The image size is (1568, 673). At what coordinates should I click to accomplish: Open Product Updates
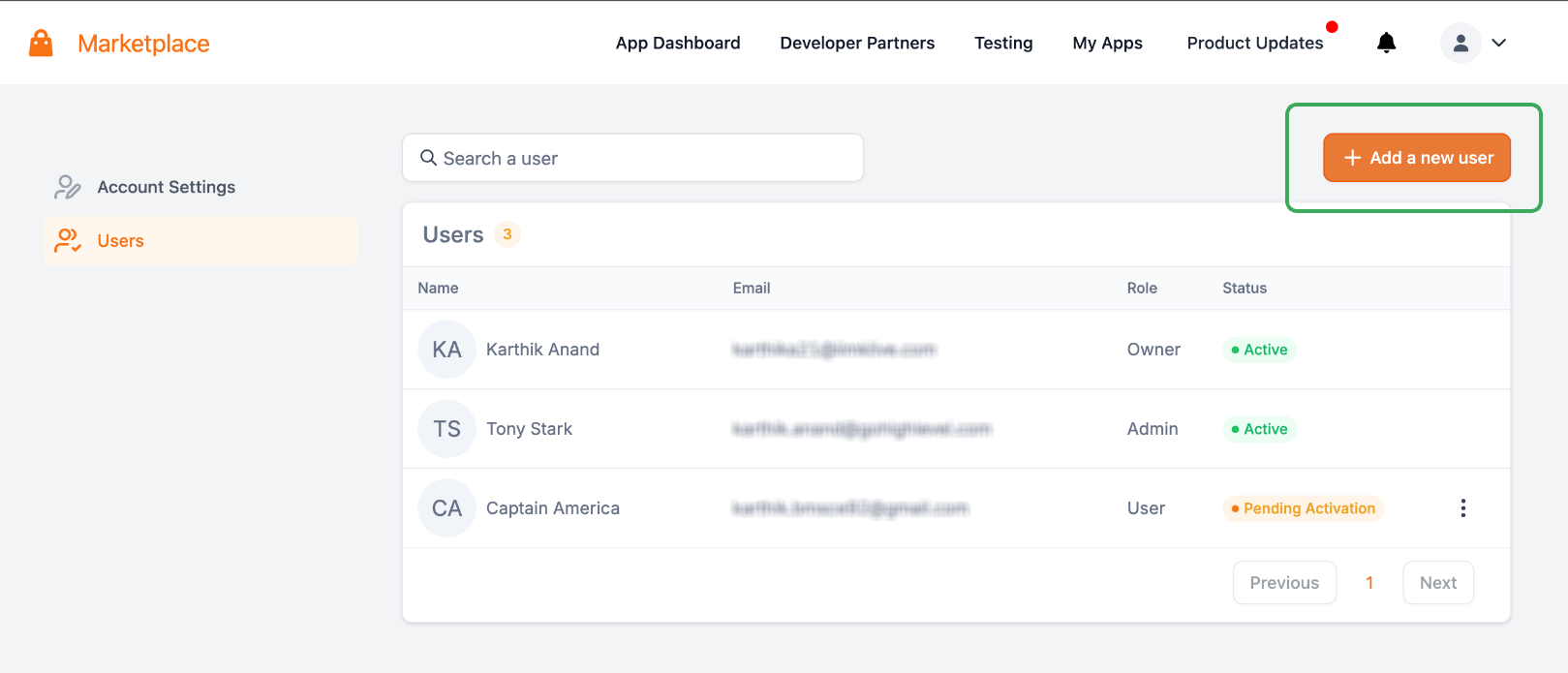tap(1255, 43)
